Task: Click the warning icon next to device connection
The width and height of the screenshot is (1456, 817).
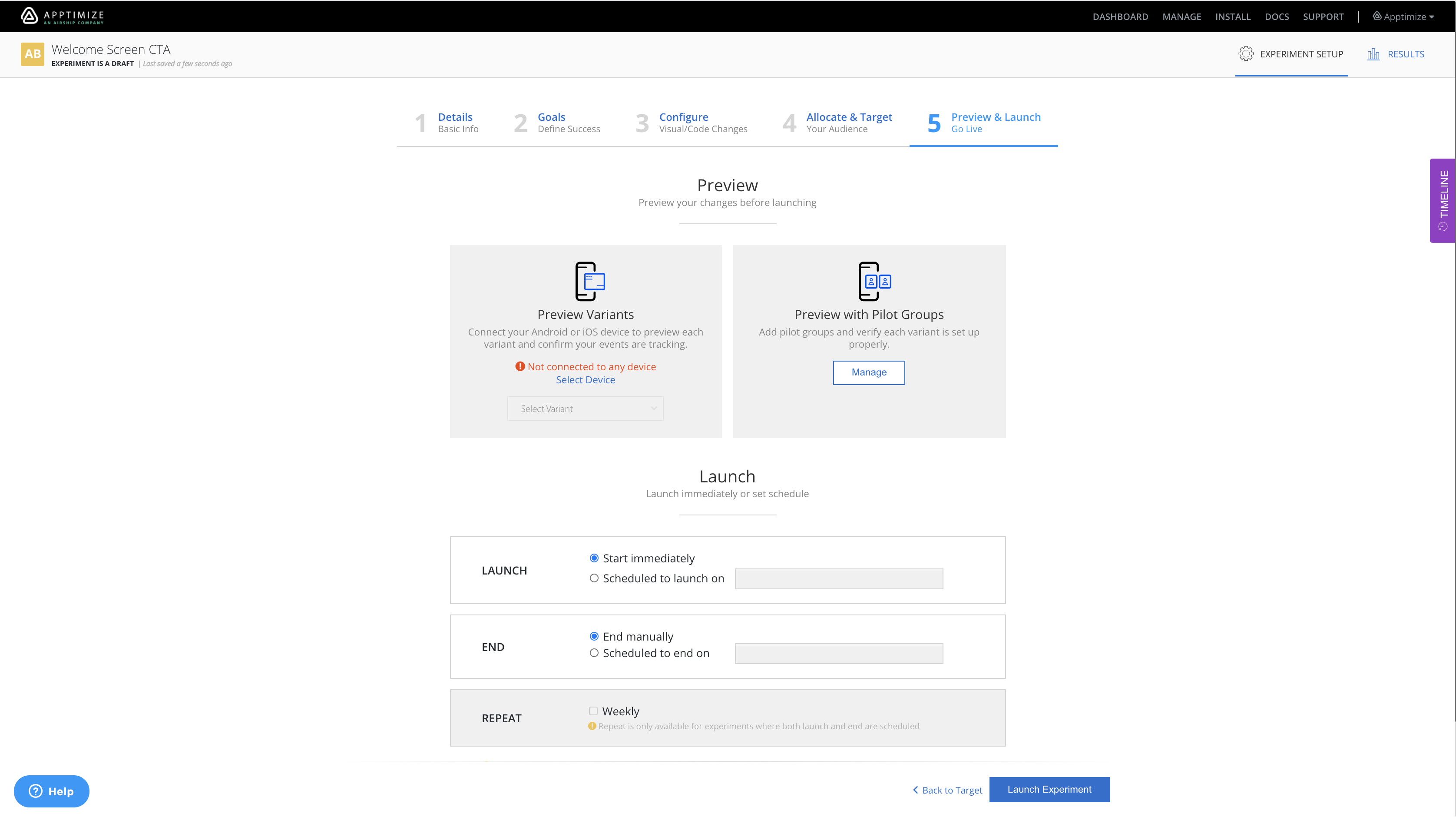Action: pos(519,366)
